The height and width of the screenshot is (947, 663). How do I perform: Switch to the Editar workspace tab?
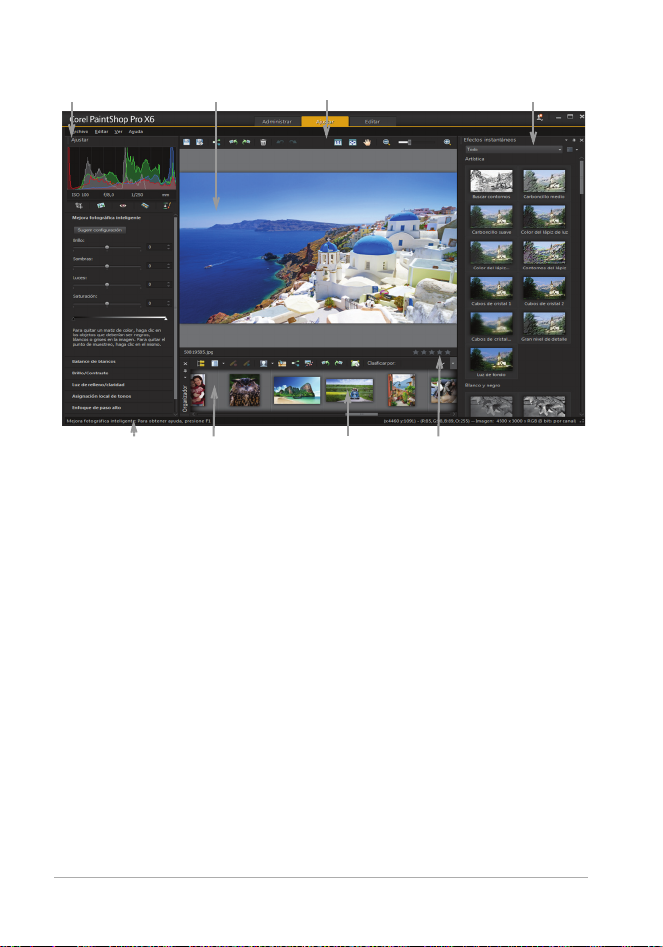373,121
